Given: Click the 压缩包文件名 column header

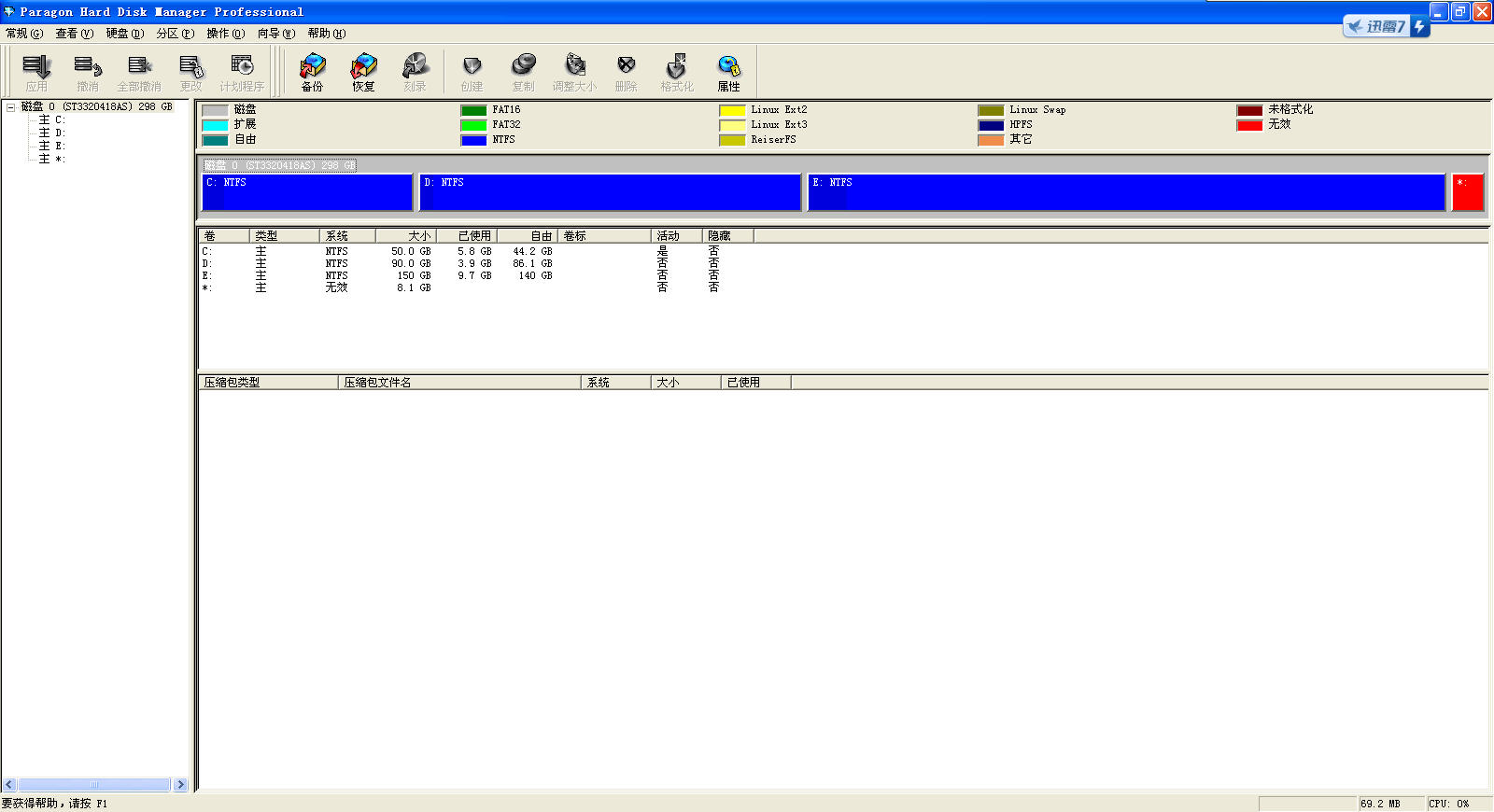Looking at the screenshot, I should point(458,383).
